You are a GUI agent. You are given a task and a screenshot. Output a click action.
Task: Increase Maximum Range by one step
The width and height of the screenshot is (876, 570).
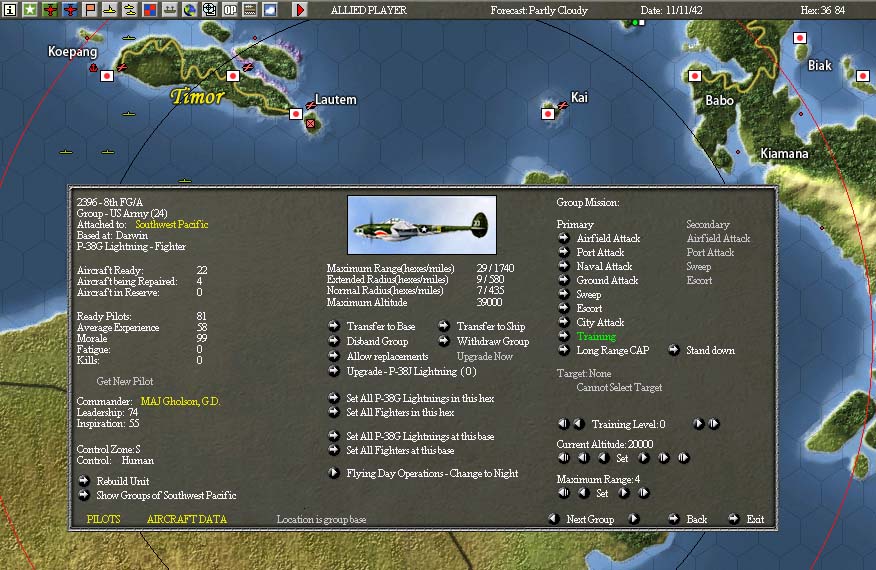click(x=623, y=493)
